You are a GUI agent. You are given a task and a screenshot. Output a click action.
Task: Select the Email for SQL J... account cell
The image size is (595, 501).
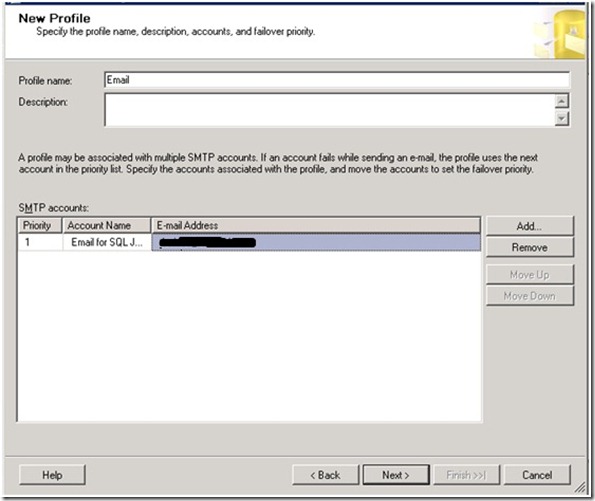[107, 242]
